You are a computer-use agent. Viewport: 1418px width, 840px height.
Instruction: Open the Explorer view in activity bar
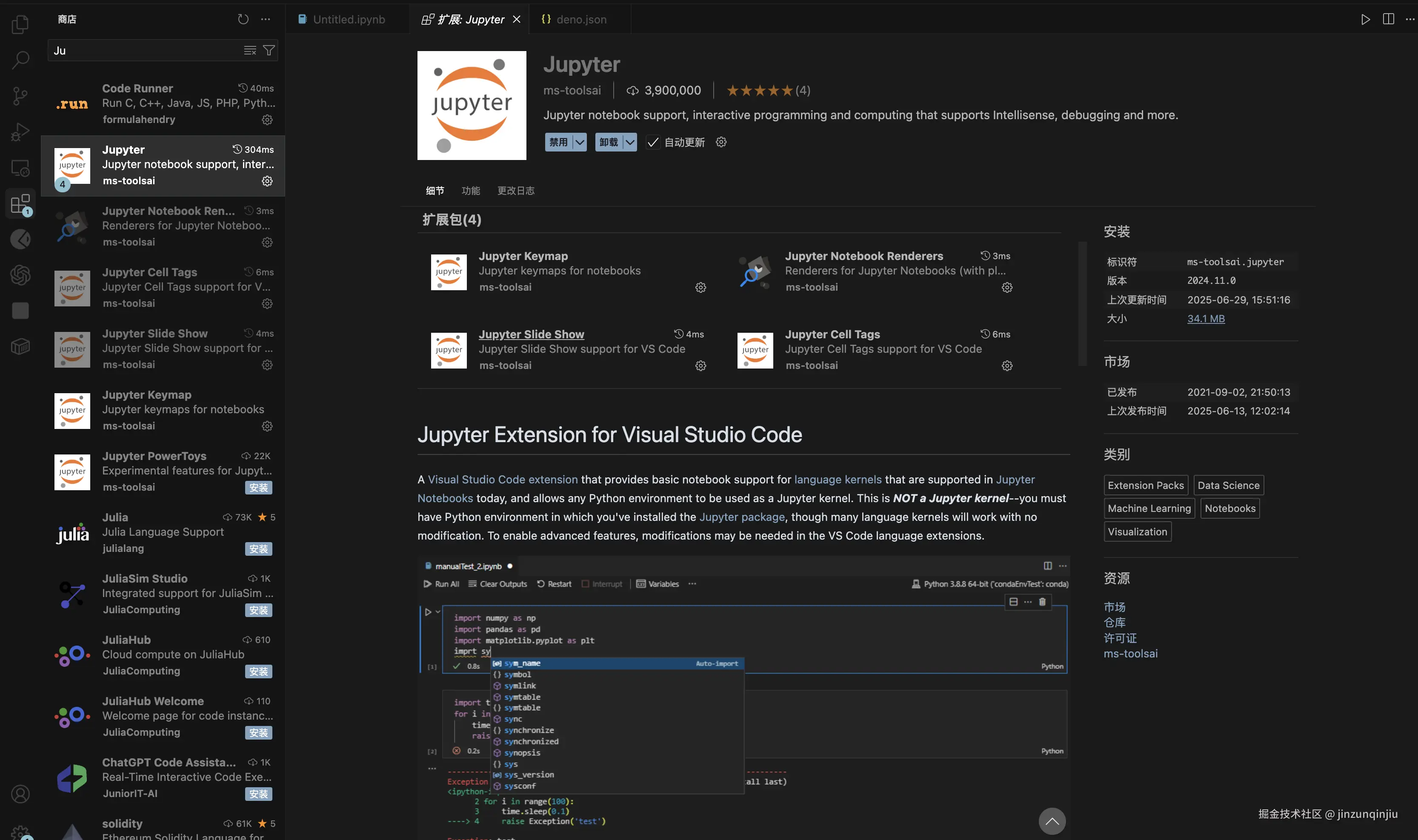20,24
